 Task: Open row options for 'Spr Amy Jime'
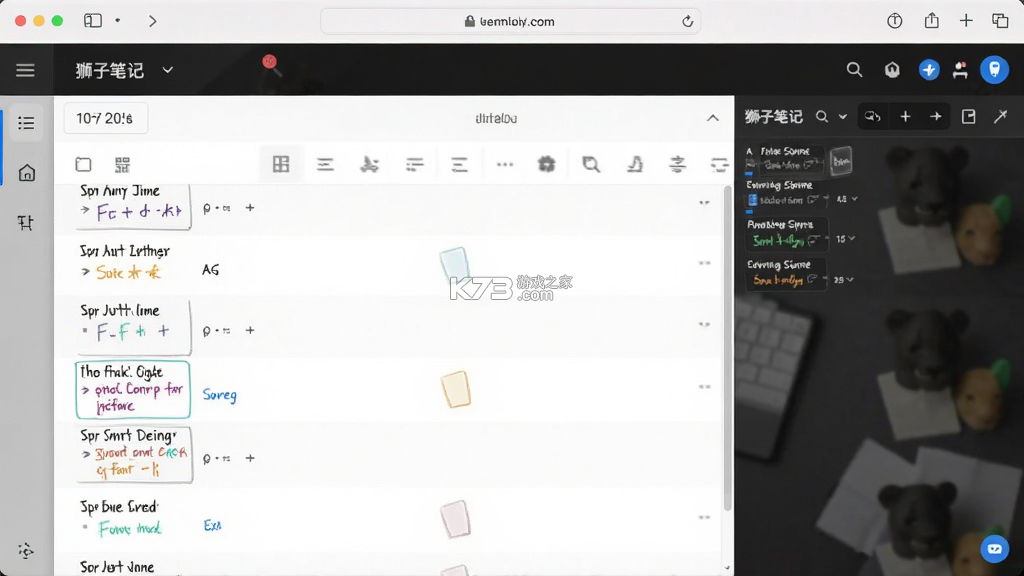[704, 202]
